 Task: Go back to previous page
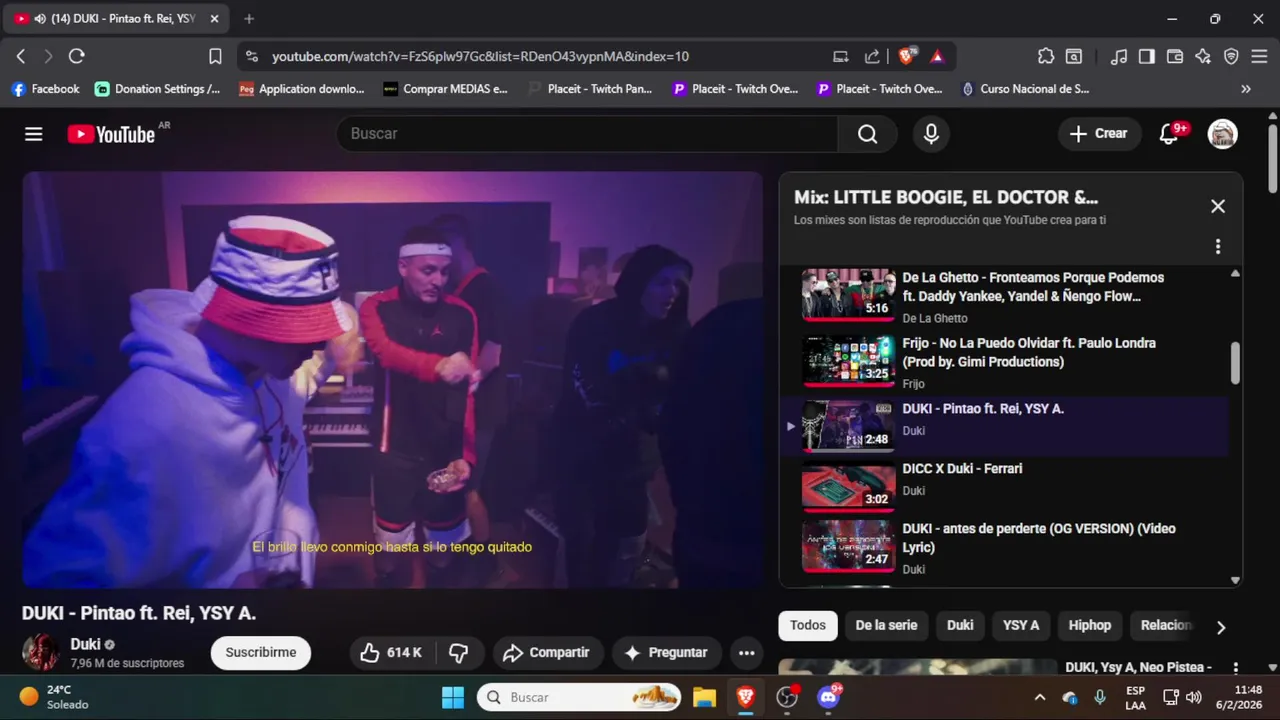click(x=21, y=57)
